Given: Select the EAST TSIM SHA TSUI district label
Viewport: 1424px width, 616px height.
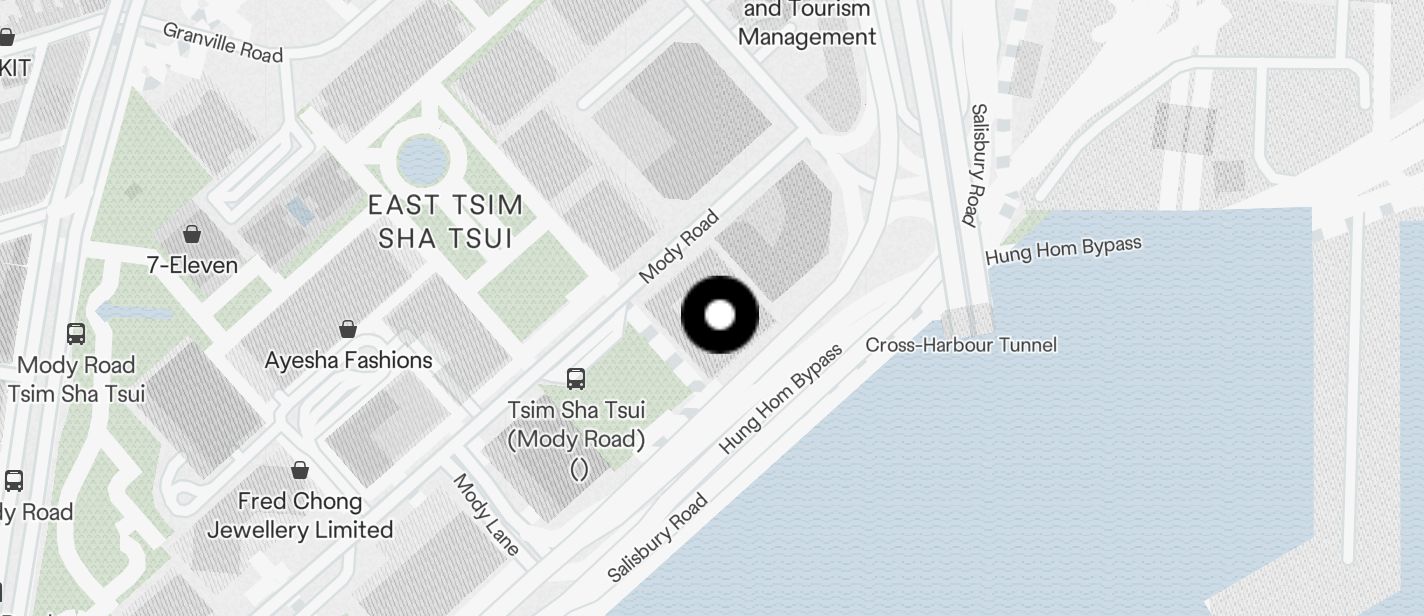Looking at the screenshot, I should [x=446, y=222].
